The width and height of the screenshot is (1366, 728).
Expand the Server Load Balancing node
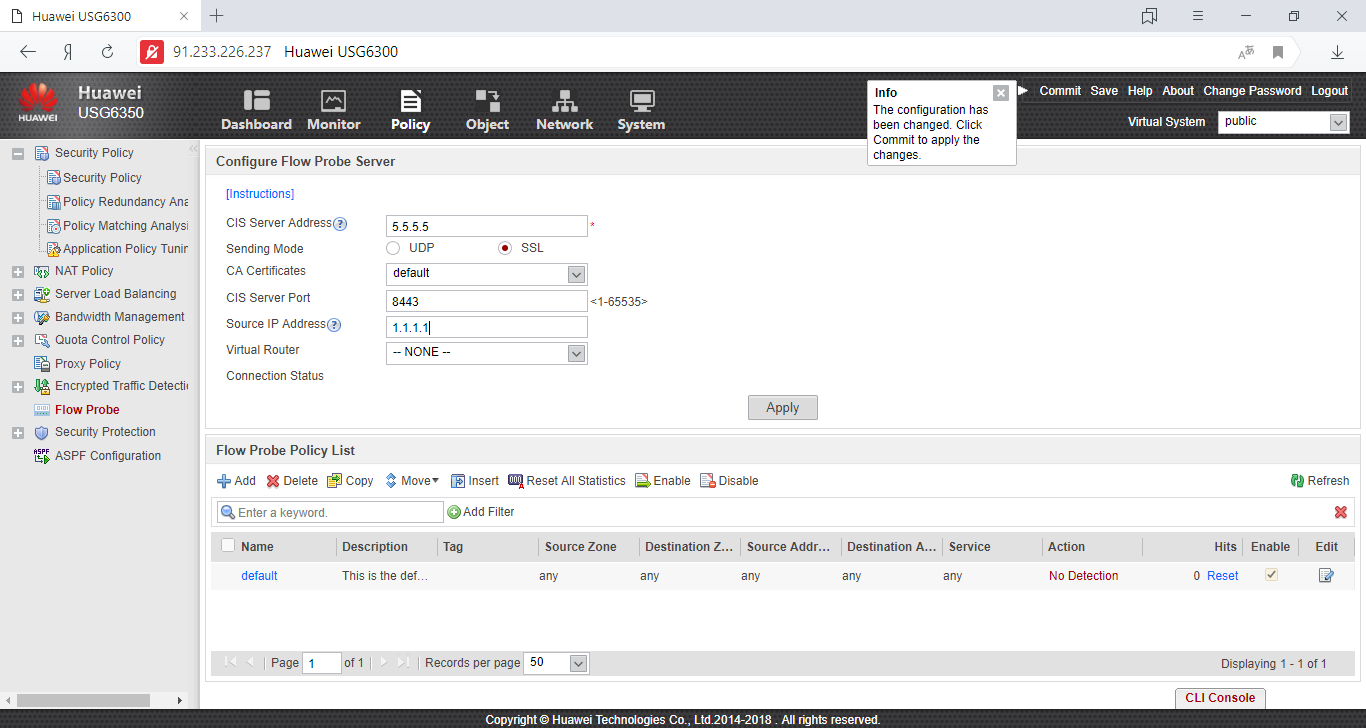click(x=17, y=295)
